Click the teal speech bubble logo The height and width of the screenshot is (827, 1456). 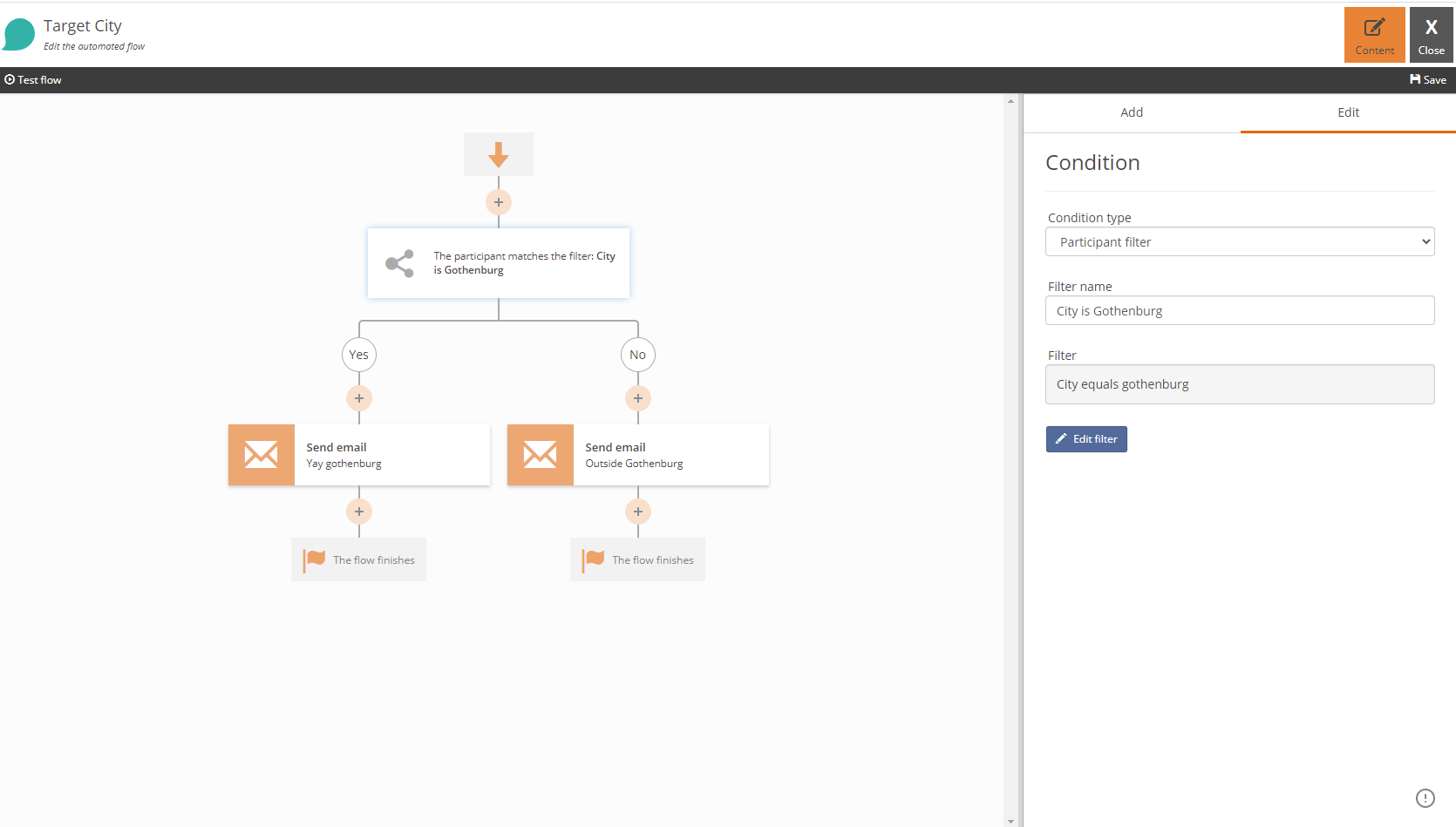pyautogui.click(x=18, y=34)
